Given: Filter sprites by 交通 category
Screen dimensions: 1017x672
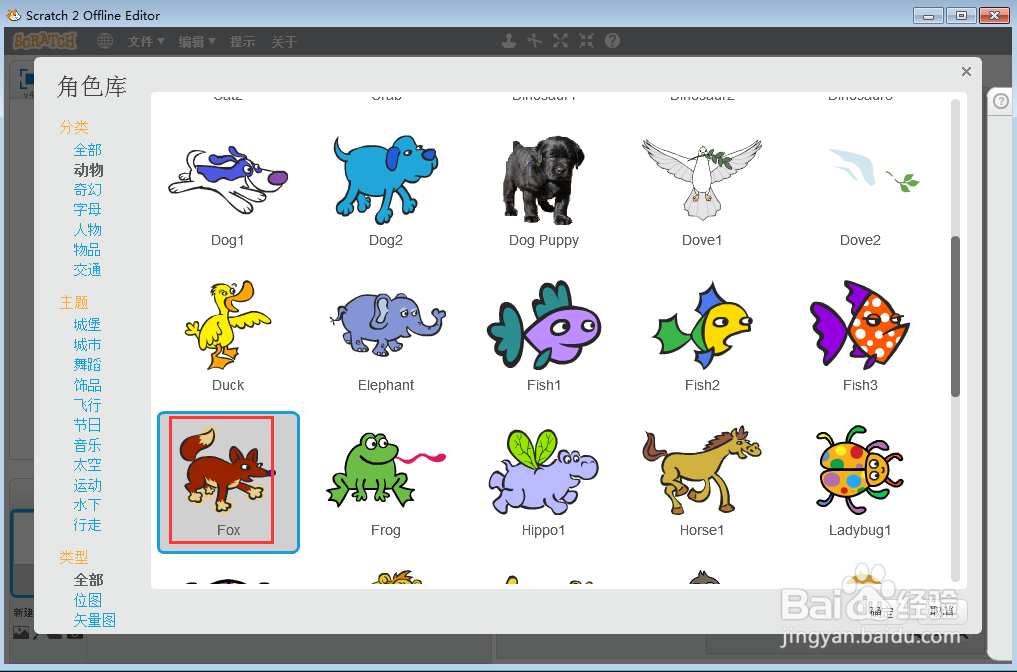Looking at the screenshot, I should click(x=88, y=270).
